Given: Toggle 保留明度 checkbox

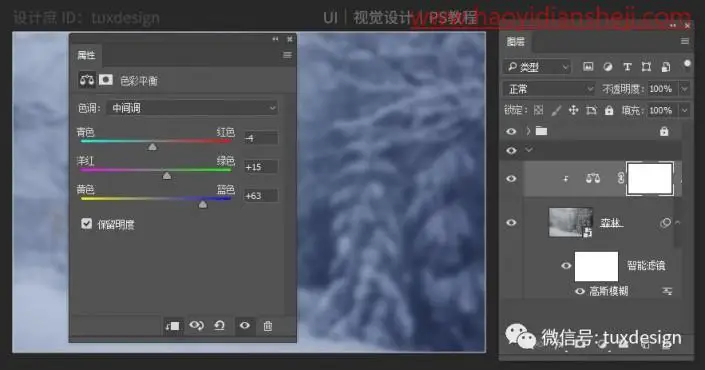Looking at the screenshot, I should click(87, 223).
